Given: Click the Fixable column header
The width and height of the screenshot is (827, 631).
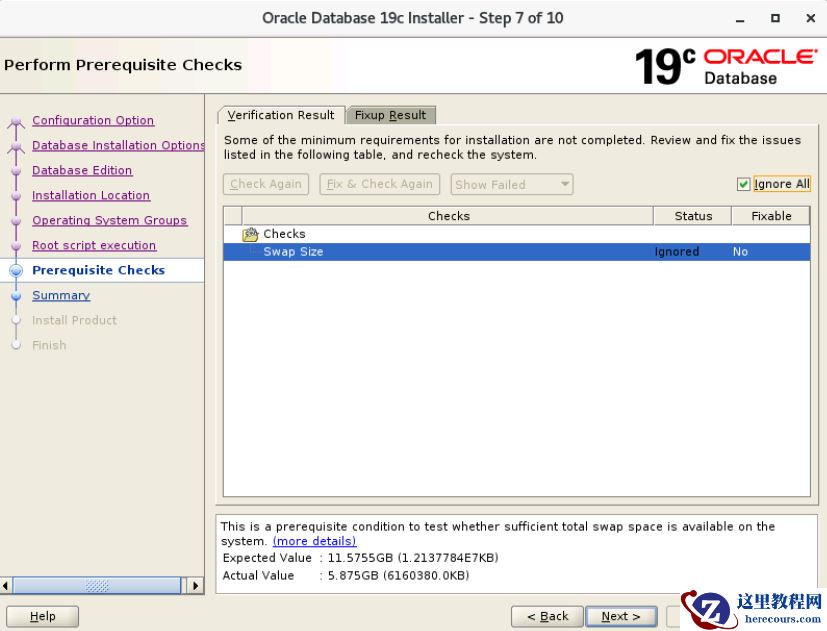Looking at the screenshot, I should [x=771, y=216].
